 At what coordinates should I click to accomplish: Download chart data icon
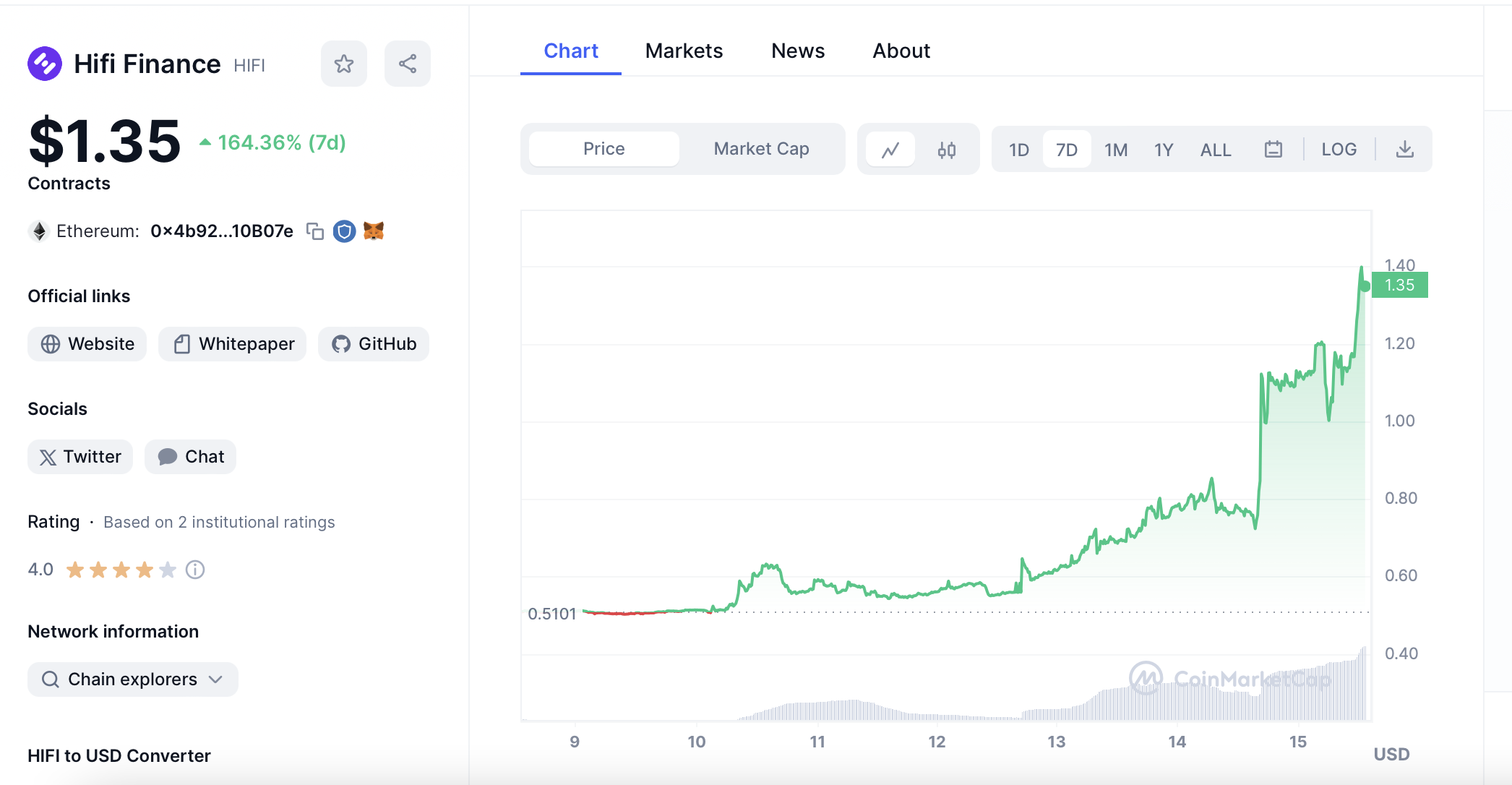pyautogui.click(x=1404, y=150)
